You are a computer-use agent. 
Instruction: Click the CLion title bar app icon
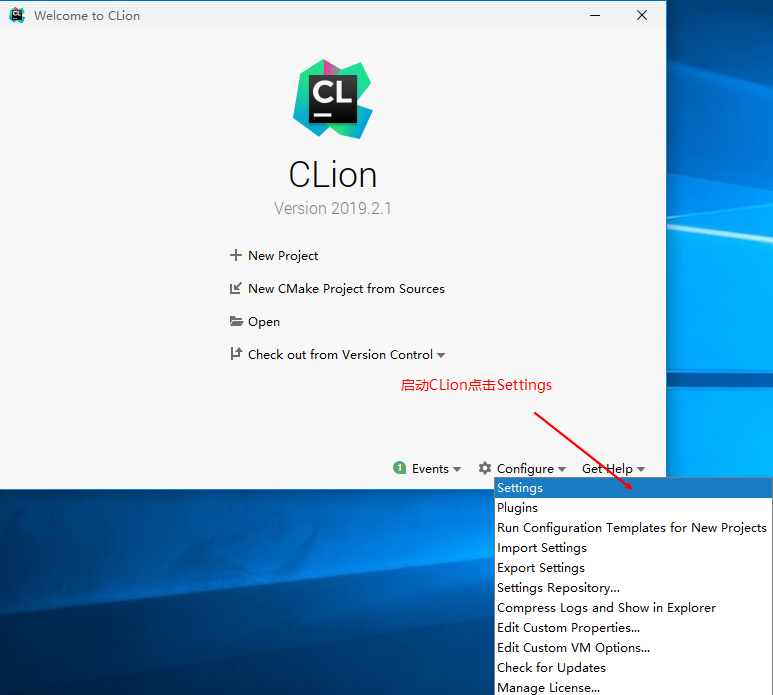coord(17,15)
